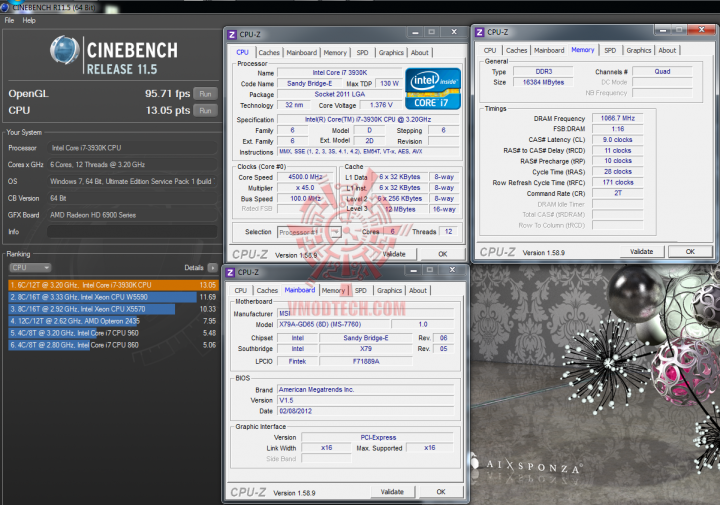
Task: Select ranking row Intel Core i7-3930K CPU
Action: 113,285
